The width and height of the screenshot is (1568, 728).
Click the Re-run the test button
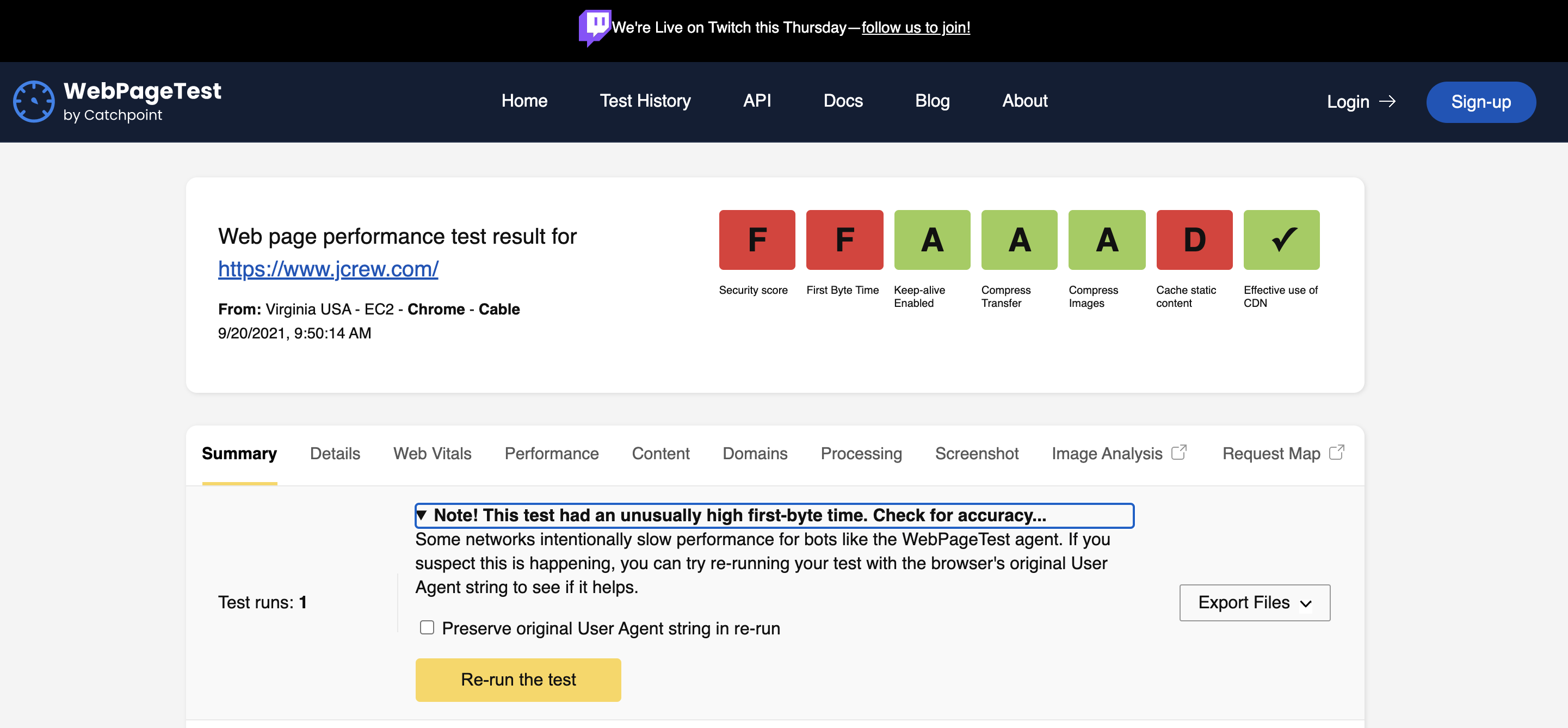(x=517, y=680)
